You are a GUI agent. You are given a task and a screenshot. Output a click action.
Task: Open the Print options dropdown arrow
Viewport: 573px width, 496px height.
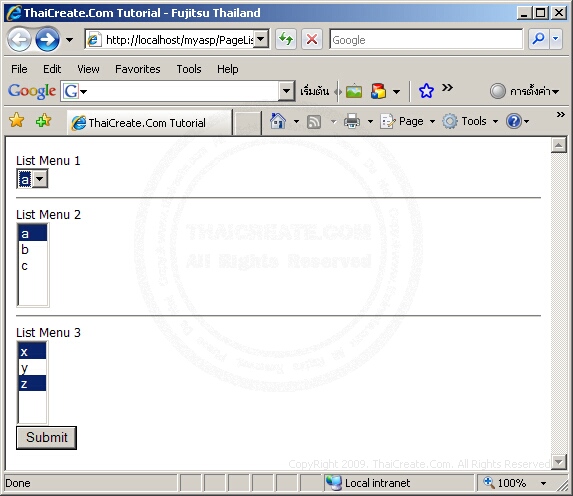(370, 121)
